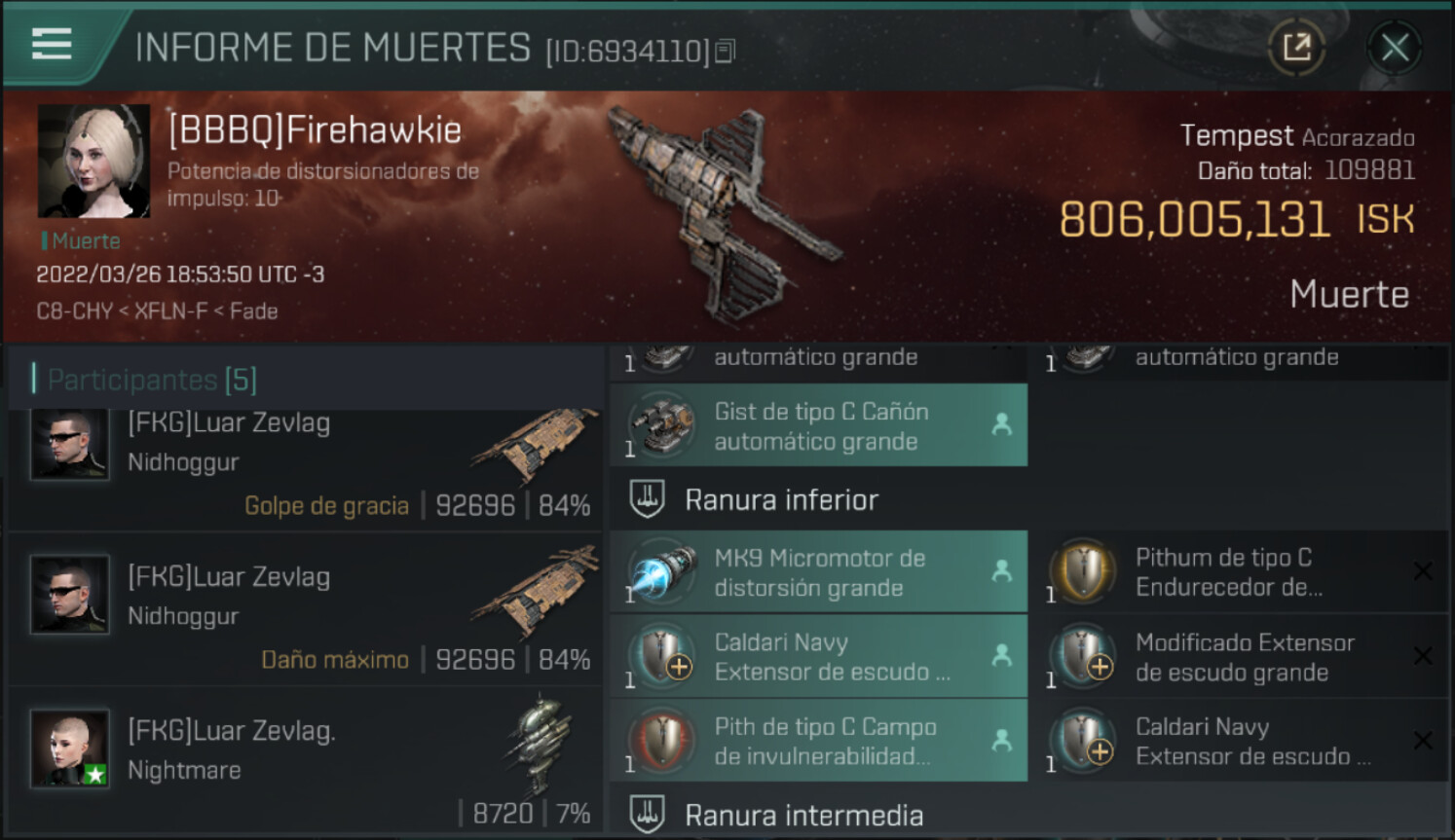This screenshot has width=1455, height=840.
Task: Open the Participantes [5] tab
Action: click(152, 380)
